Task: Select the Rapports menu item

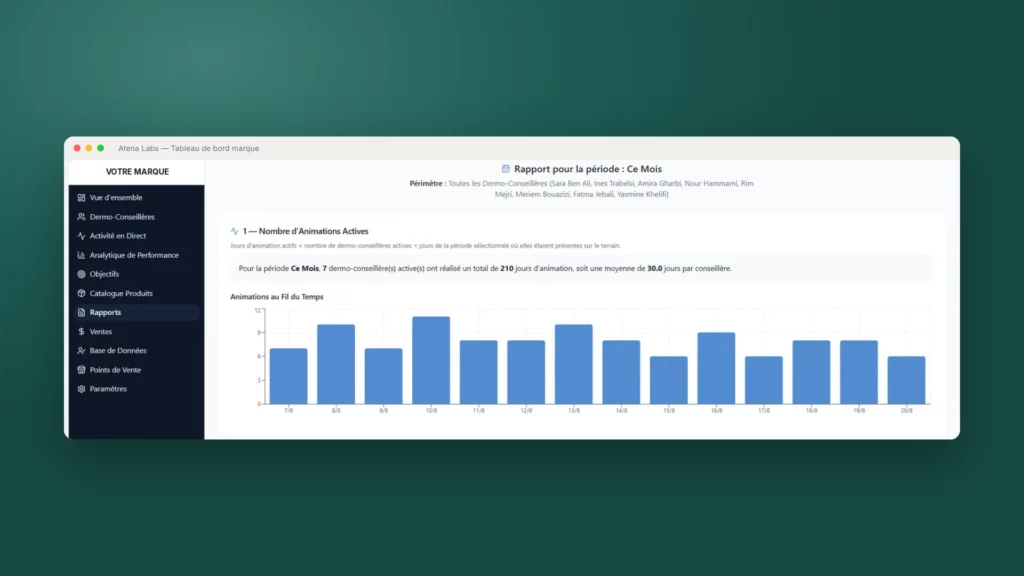Action: pos(135,312)
